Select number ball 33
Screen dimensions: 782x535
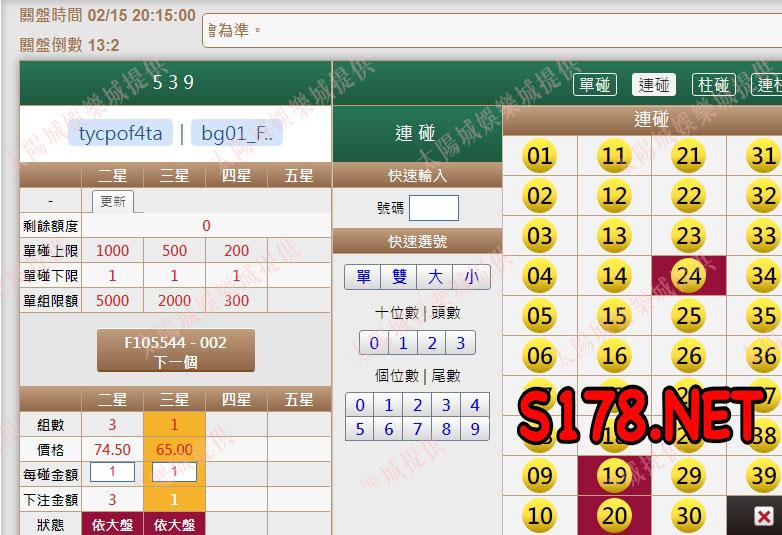[x=764, y=236]
